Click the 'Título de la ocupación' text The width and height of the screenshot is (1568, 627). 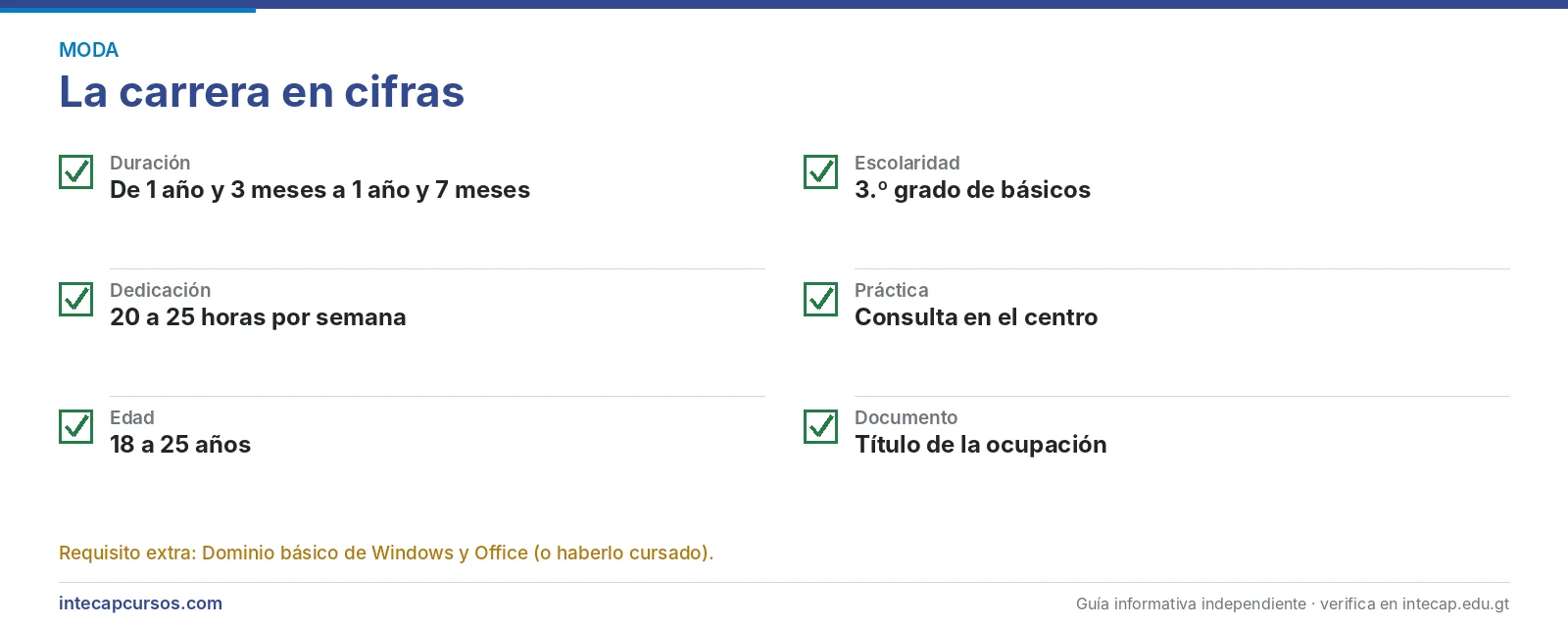tap(980, 445)
